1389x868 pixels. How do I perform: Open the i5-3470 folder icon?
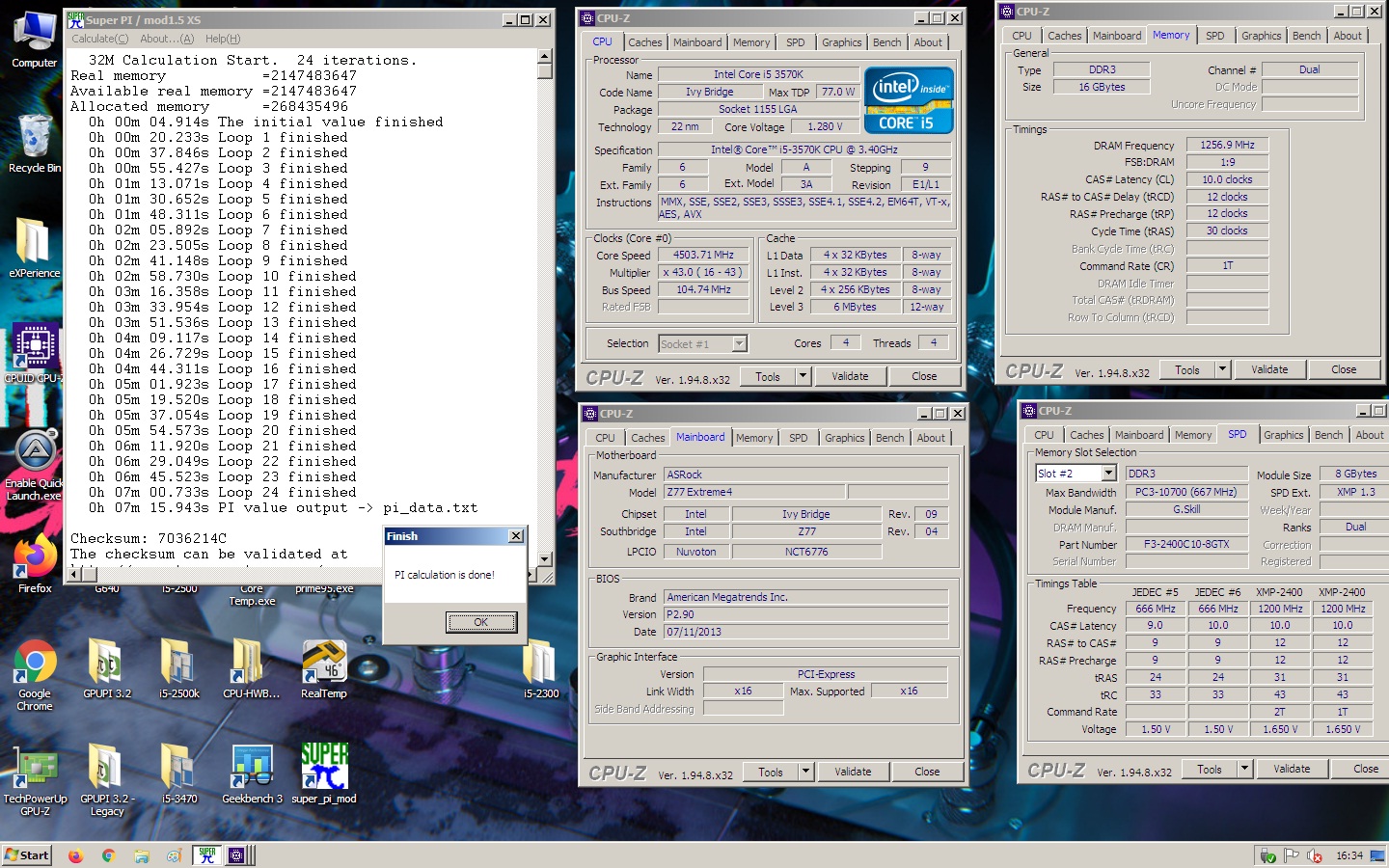click(x=178, y=773)
